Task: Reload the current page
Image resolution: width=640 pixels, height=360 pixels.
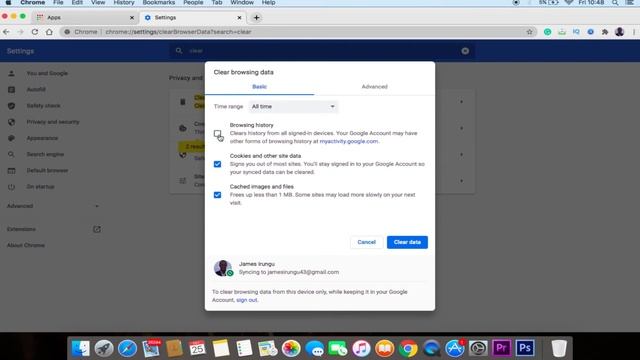Action: pos(35,32)
